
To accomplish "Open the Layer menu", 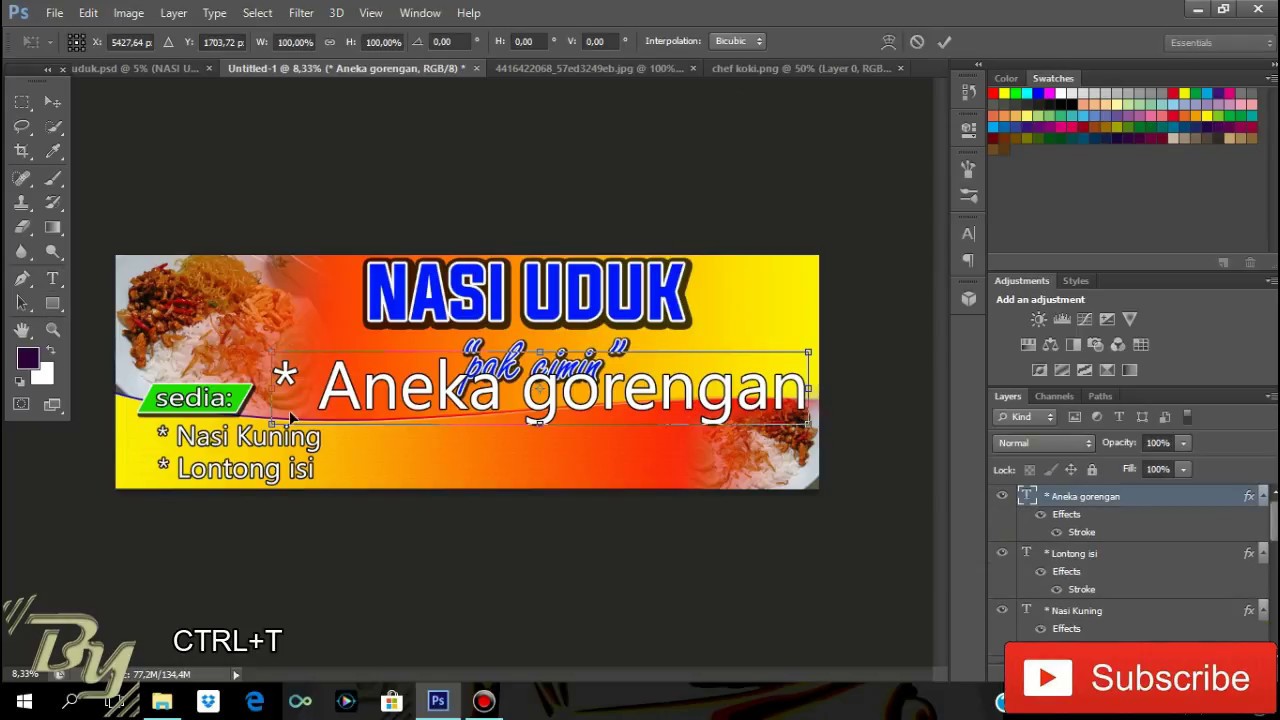I will point(173,13).
